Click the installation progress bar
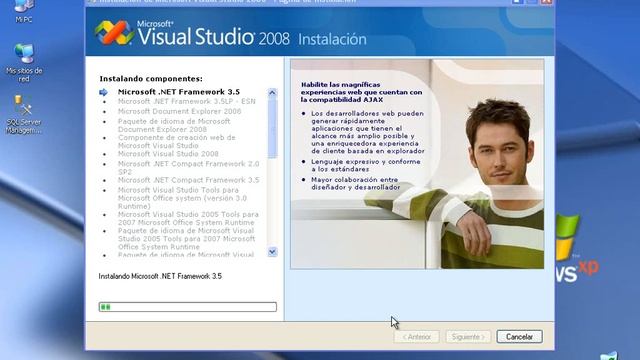 click(187, 307)
